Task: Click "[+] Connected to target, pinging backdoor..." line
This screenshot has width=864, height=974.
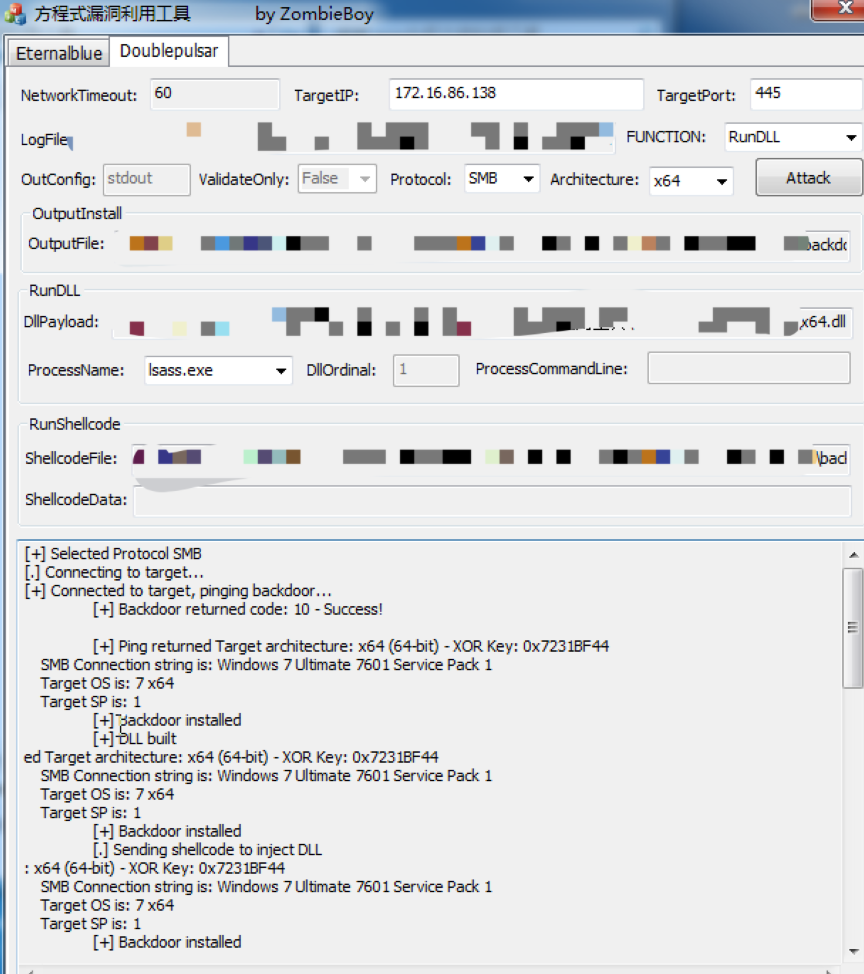Action: click(x=178, y=591)
